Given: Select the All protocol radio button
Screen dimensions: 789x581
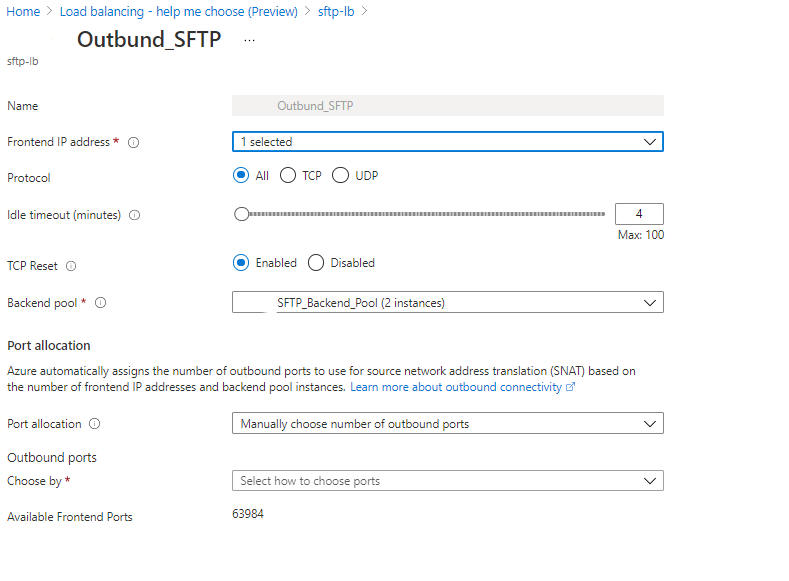Looking at the screenshot, I should point(240,176).
